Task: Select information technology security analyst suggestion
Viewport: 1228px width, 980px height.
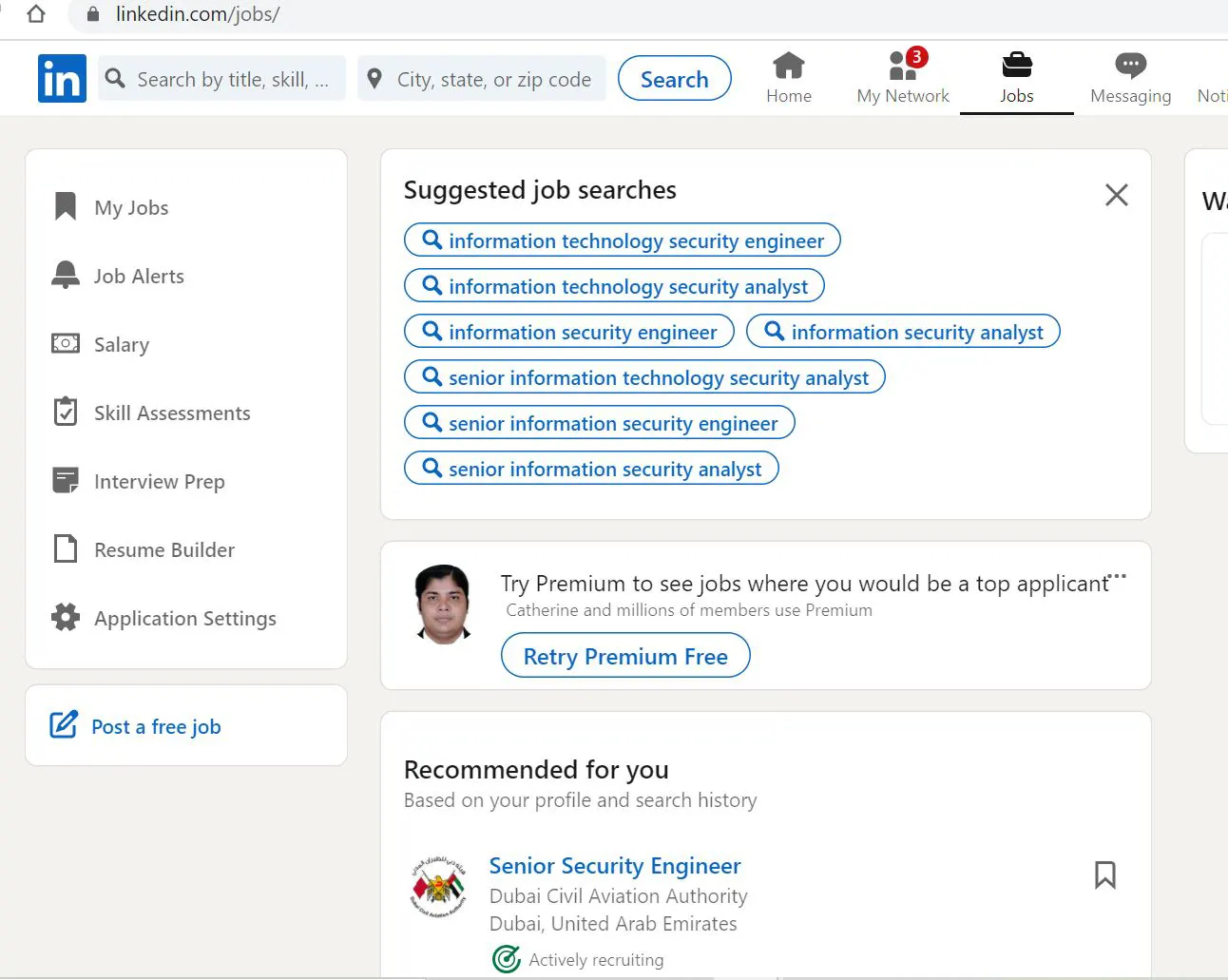Action: coord(614,286)
